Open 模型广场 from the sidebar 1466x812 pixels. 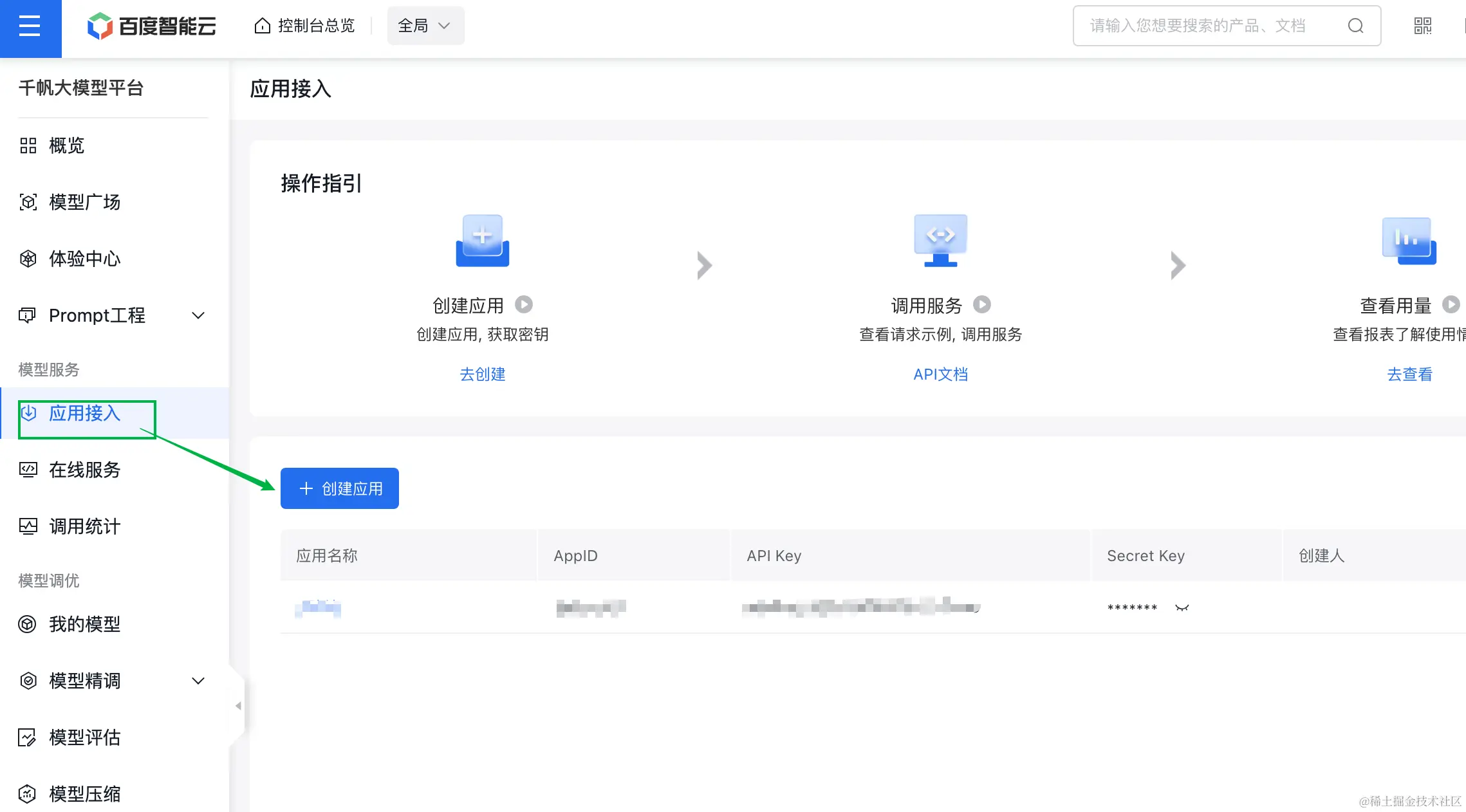84,202
